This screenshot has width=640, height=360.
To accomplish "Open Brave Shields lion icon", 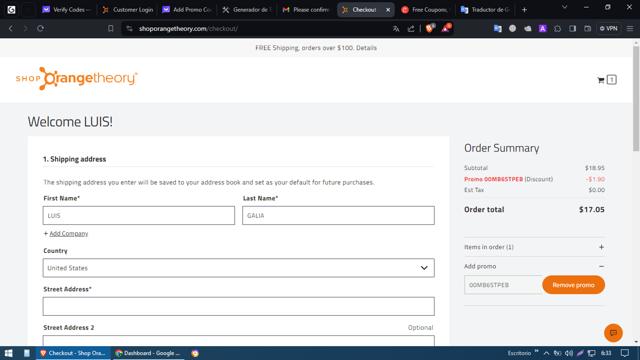I will pyautogui.click(x=430, y=28).
